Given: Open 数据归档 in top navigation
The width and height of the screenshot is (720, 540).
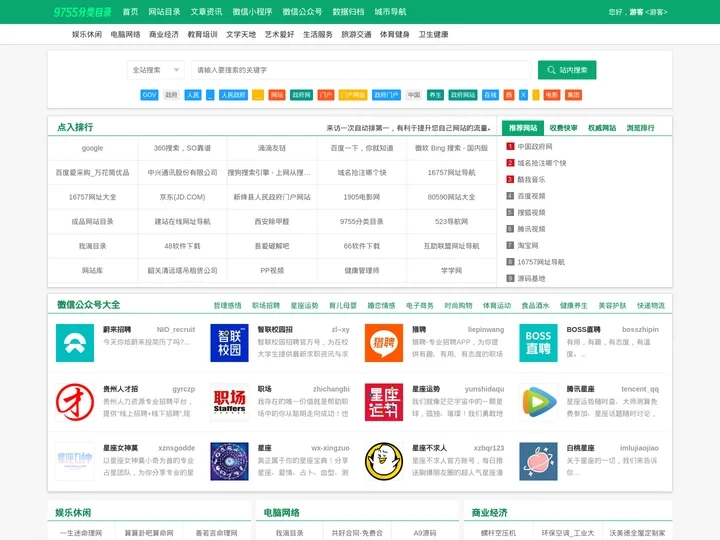Looking at the screenshot, I should (349, 12).
